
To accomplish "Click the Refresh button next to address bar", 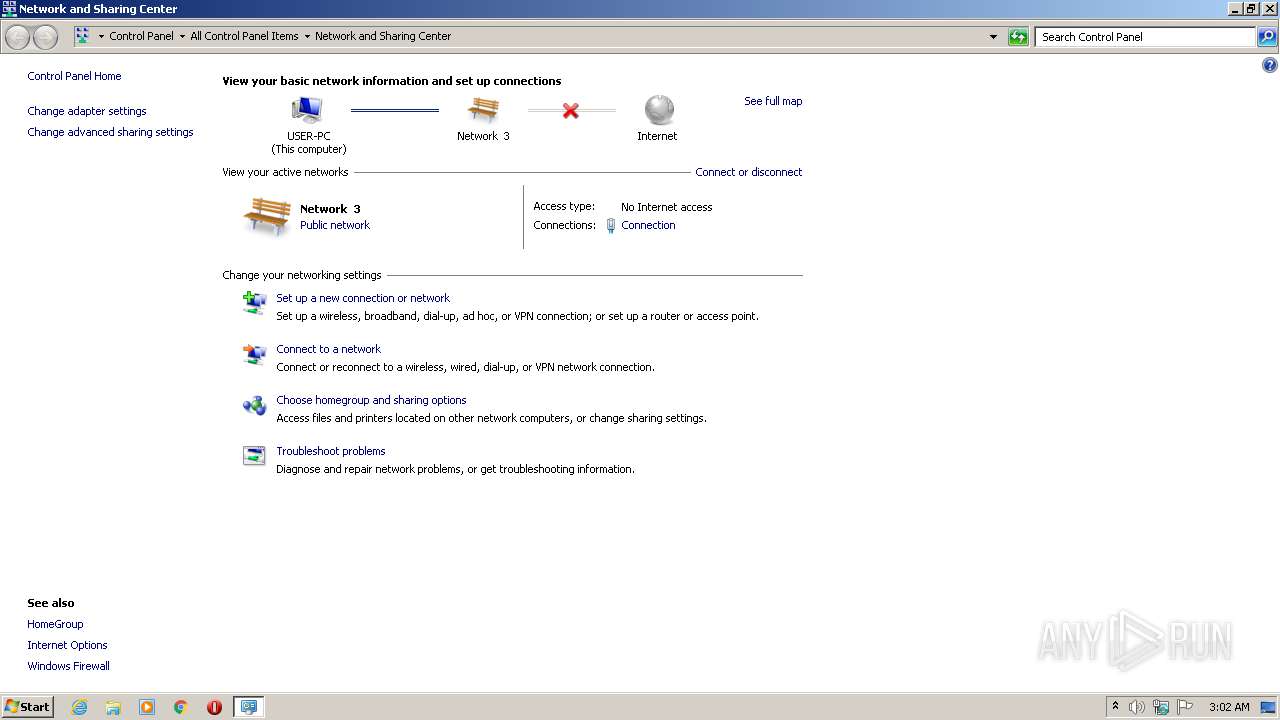I will tap(1018, 37).
